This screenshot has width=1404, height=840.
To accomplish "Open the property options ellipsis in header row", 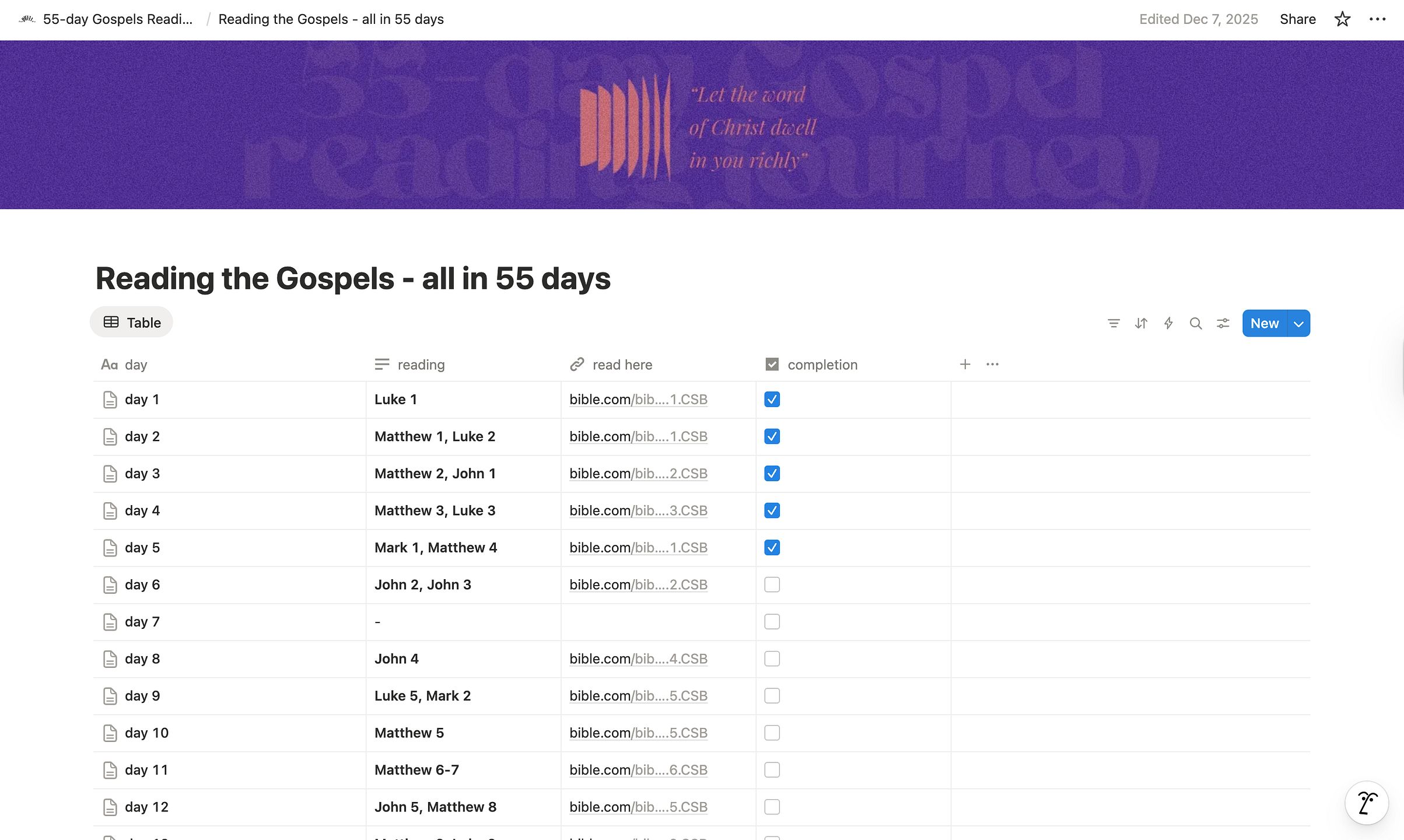I will (992, 365).
